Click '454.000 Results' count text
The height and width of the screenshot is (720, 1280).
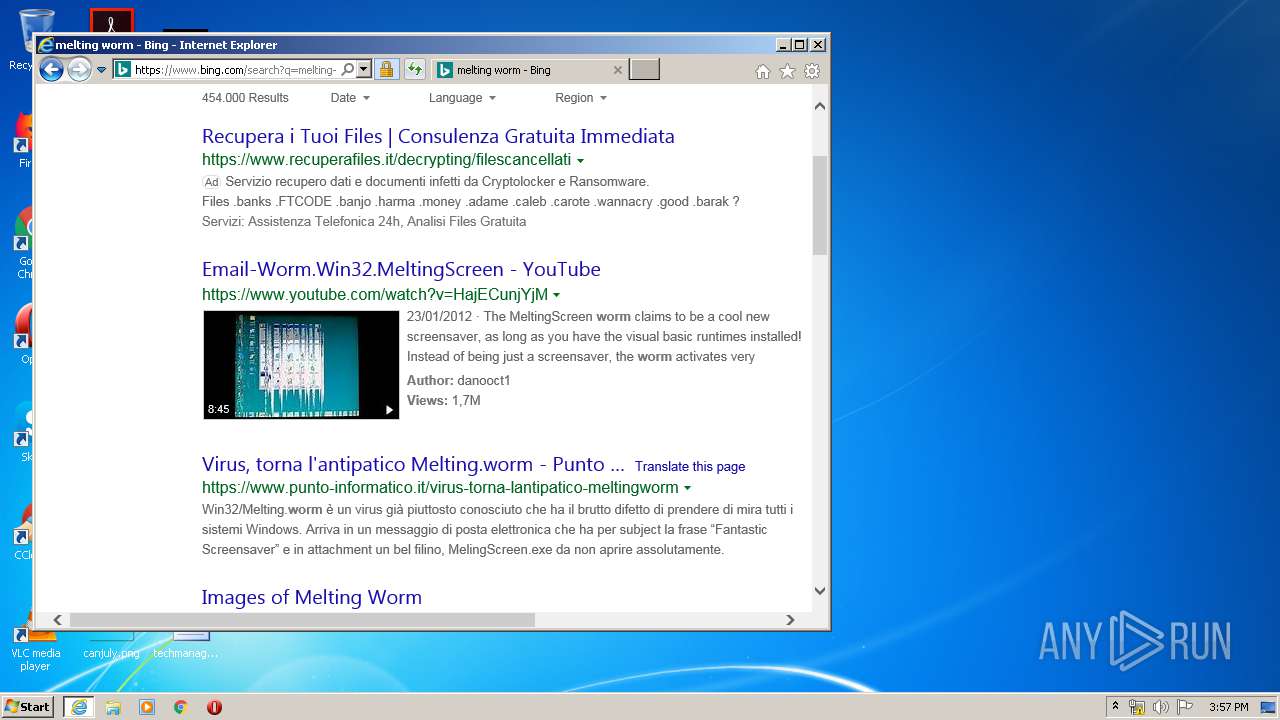point(245,98)
